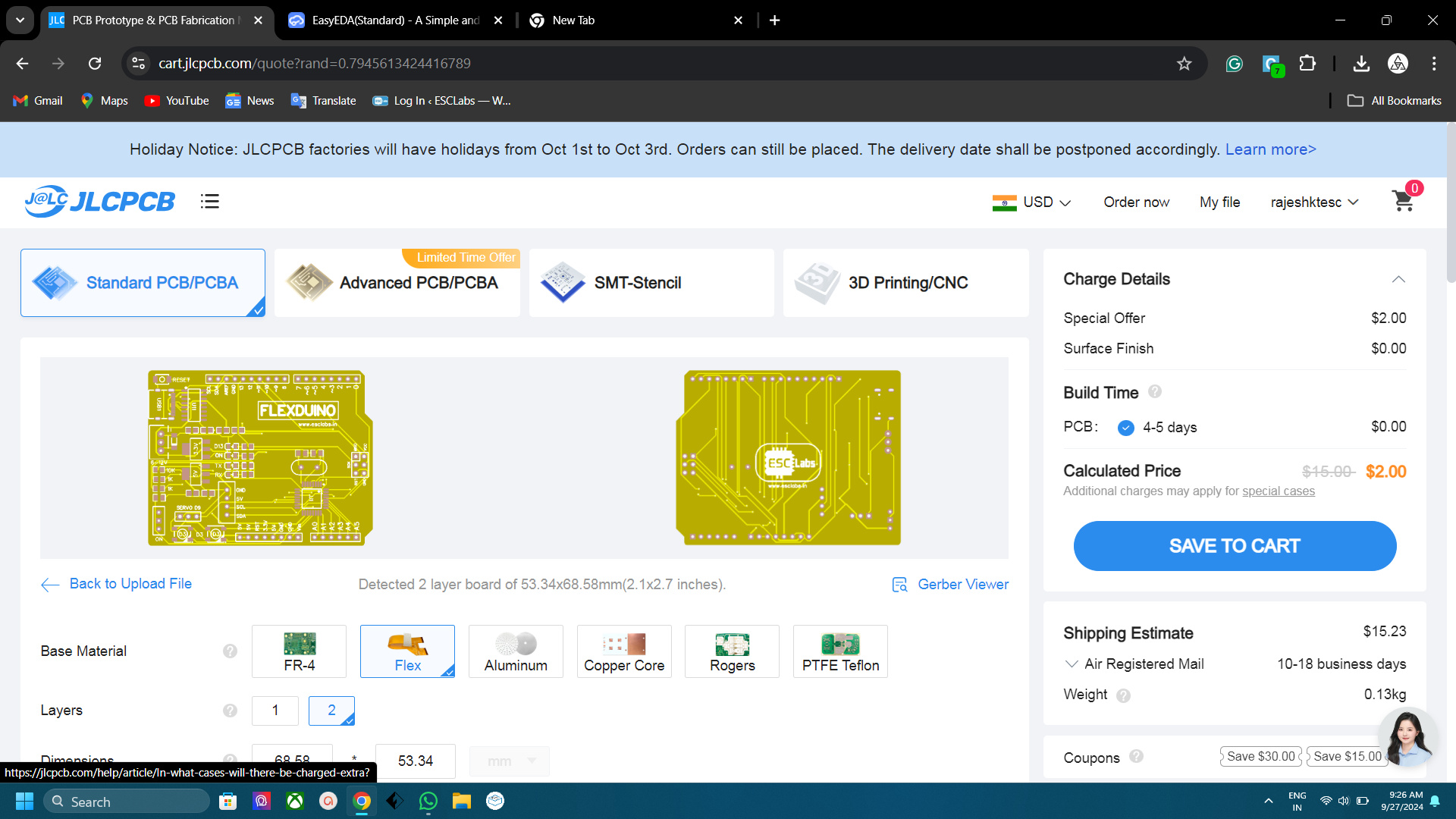Open the Grammarly extension icon
Screen dimensions: 1456x819
point(1234,64)
